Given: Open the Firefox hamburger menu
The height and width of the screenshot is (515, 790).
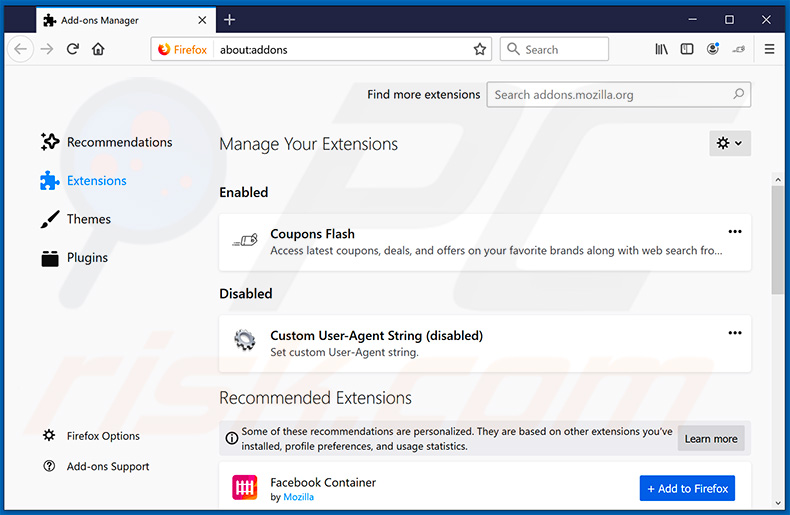Looking at the screenshot, I should (769, 49).
